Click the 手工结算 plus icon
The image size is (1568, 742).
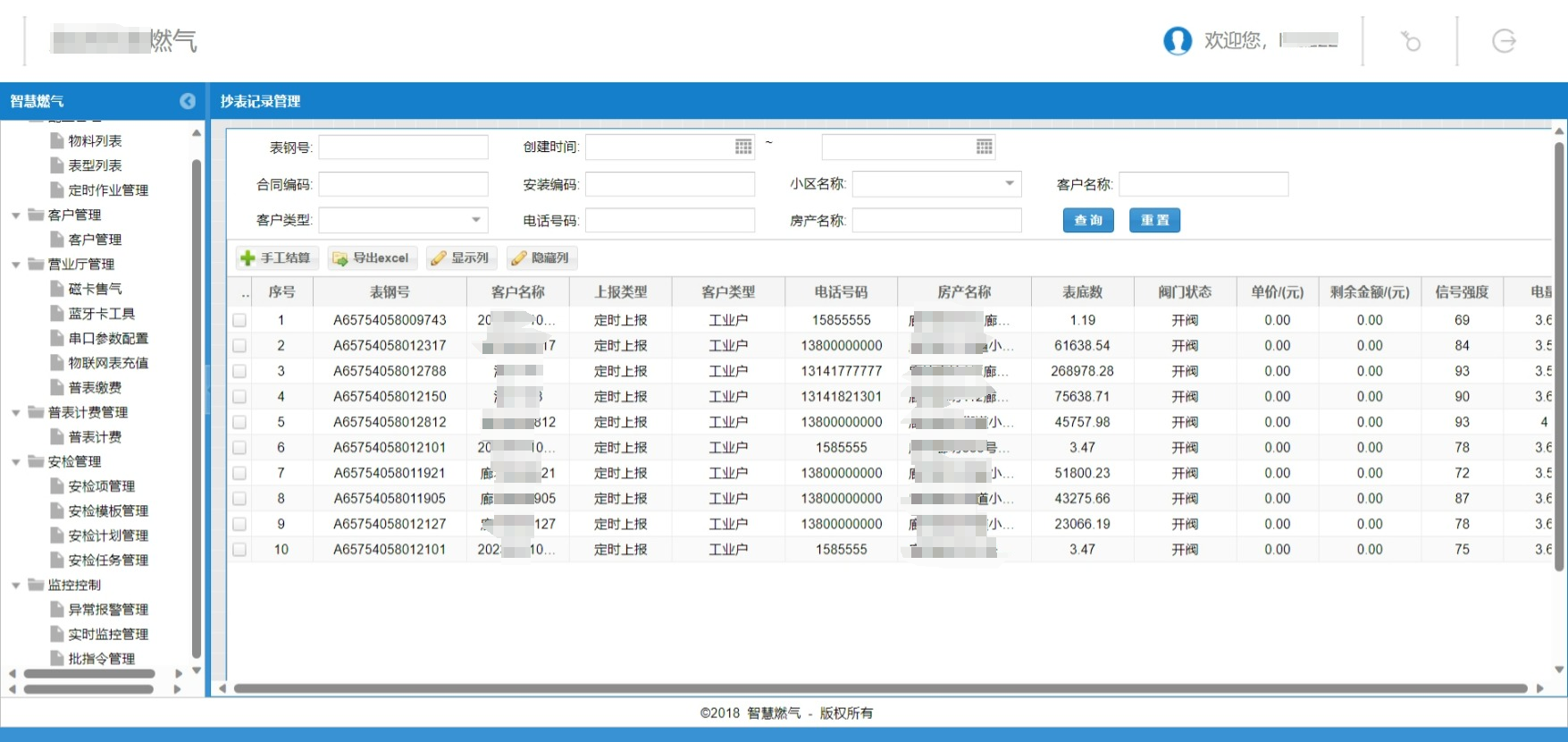click(x=248, y=258)
